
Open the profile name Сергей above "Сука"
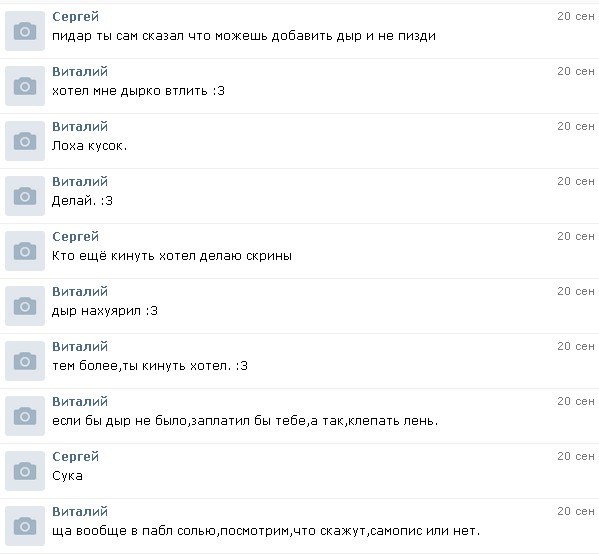click(x=76, y=457)
